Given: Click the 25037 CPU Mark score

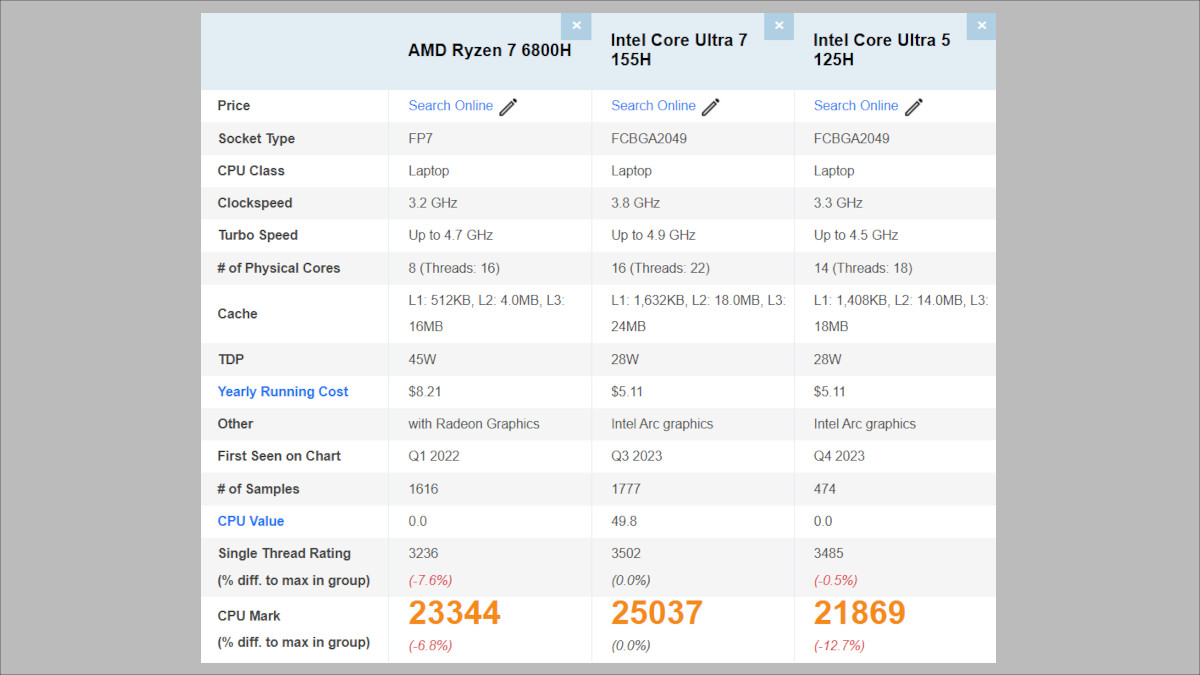Looking at the screenshot, I should coord(657,613).
